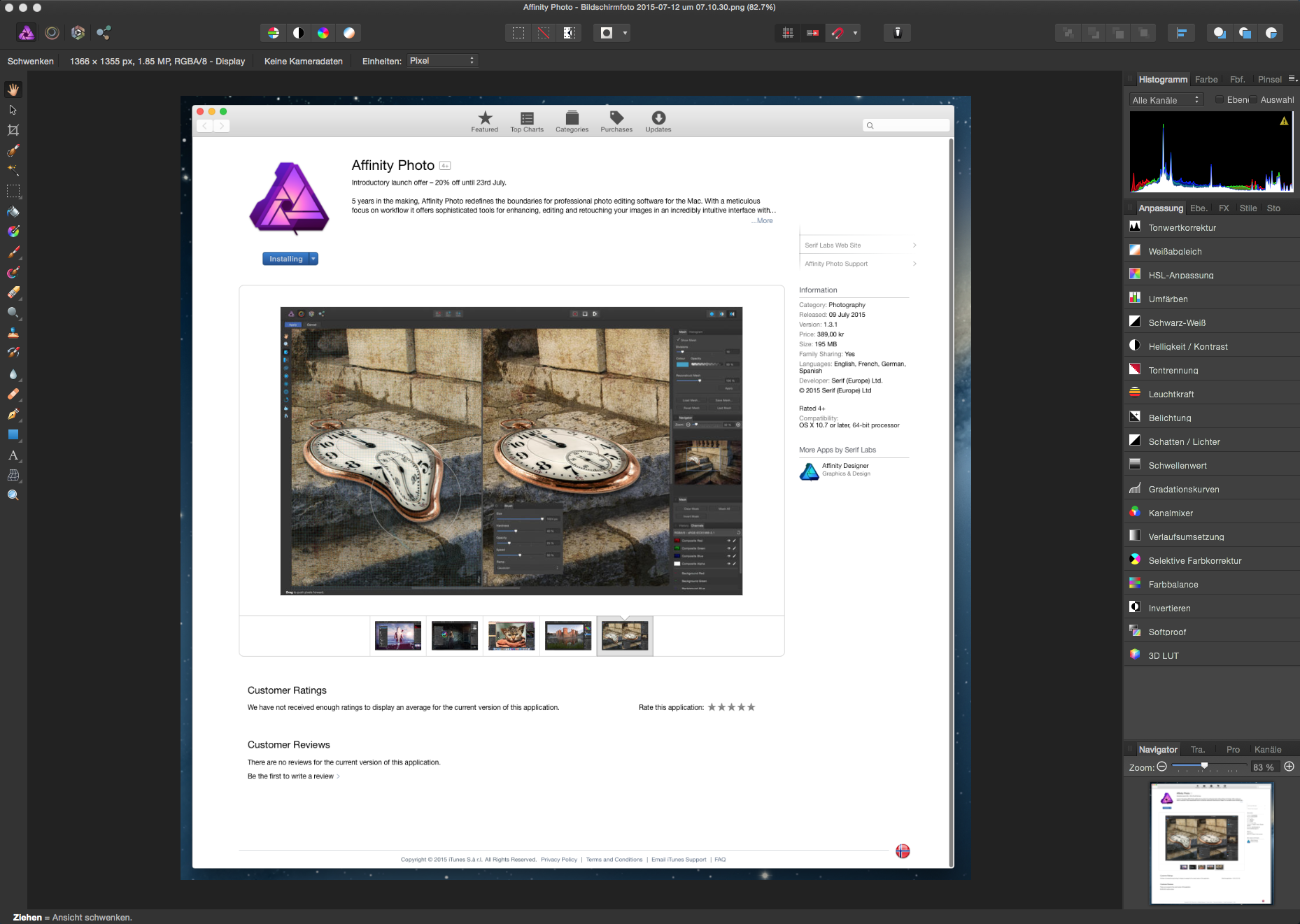This screenshot has height=924, width=1300.
Task: Add a Selektive Farbkorrektur adjustment
Action: (x=1211, y=560)
